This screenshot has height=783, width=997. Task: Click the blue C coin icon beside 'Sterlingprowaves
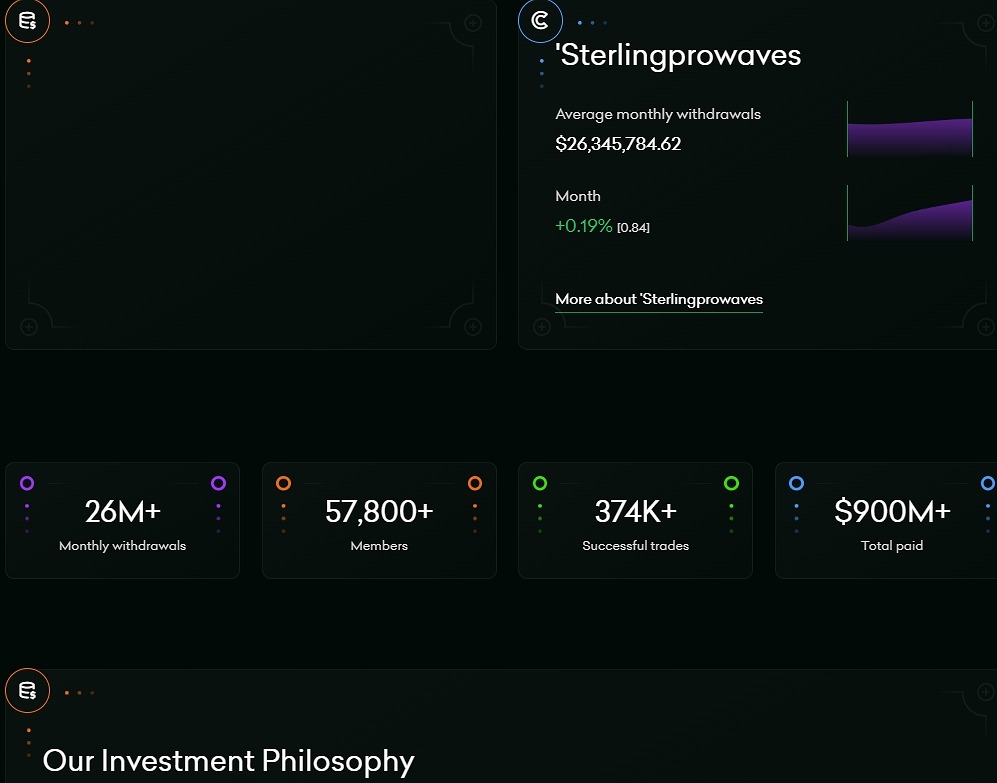(540, 20)
